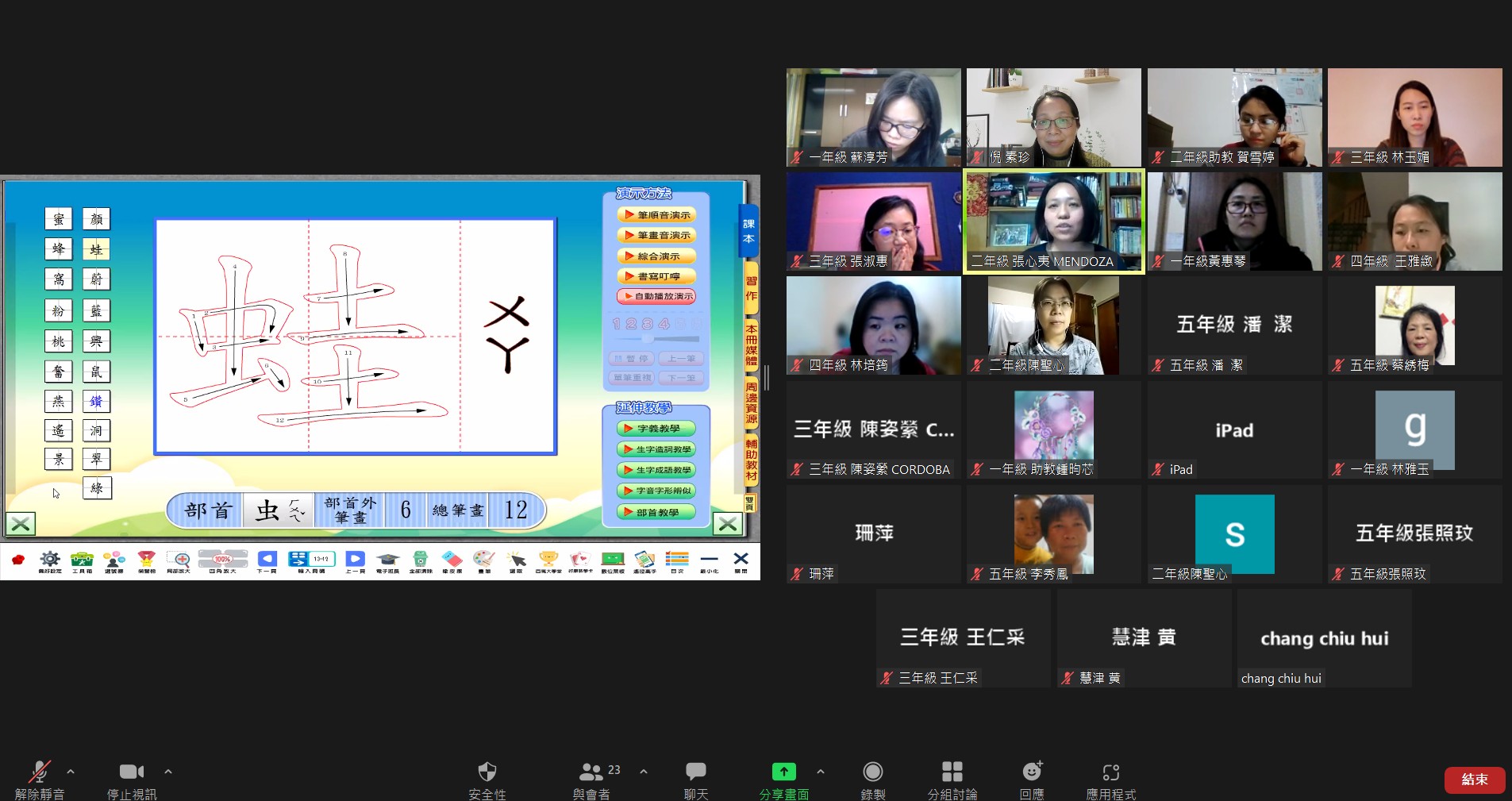Select the character 蜜 from the word list

point(58,218)
